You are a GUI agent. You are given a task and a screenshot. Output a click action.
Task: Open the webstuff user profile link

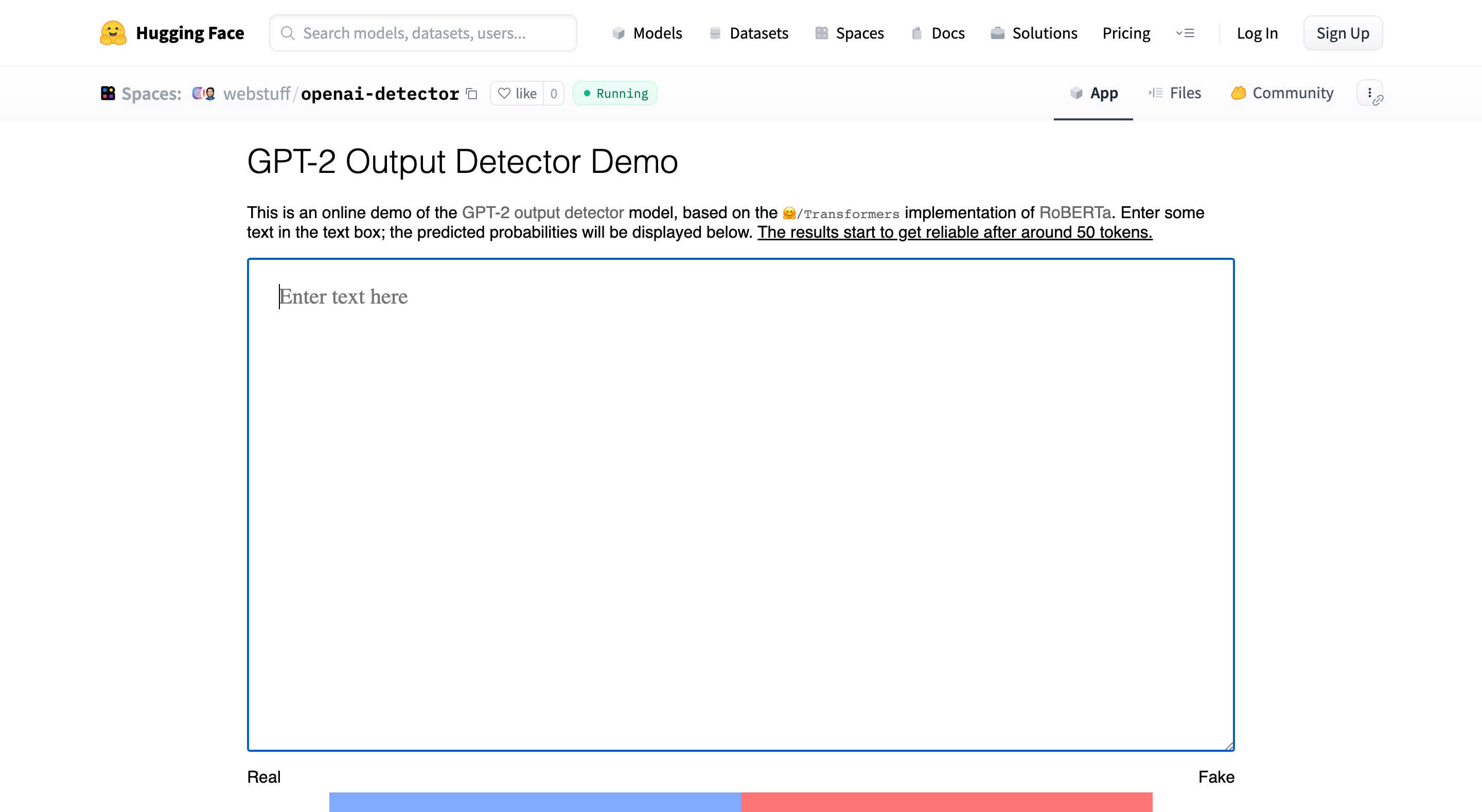tap(257, 93)
